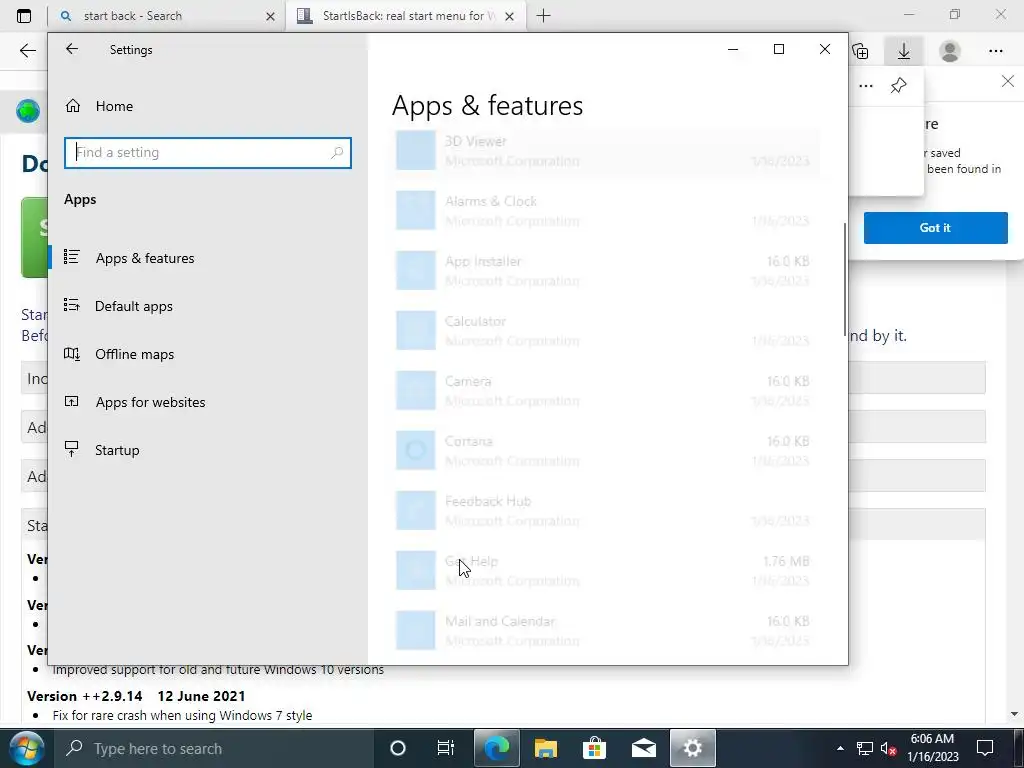Click the Offline maps map icon
The width and height of the screenshot is (1024, 768).
click(x=72, y=354)
